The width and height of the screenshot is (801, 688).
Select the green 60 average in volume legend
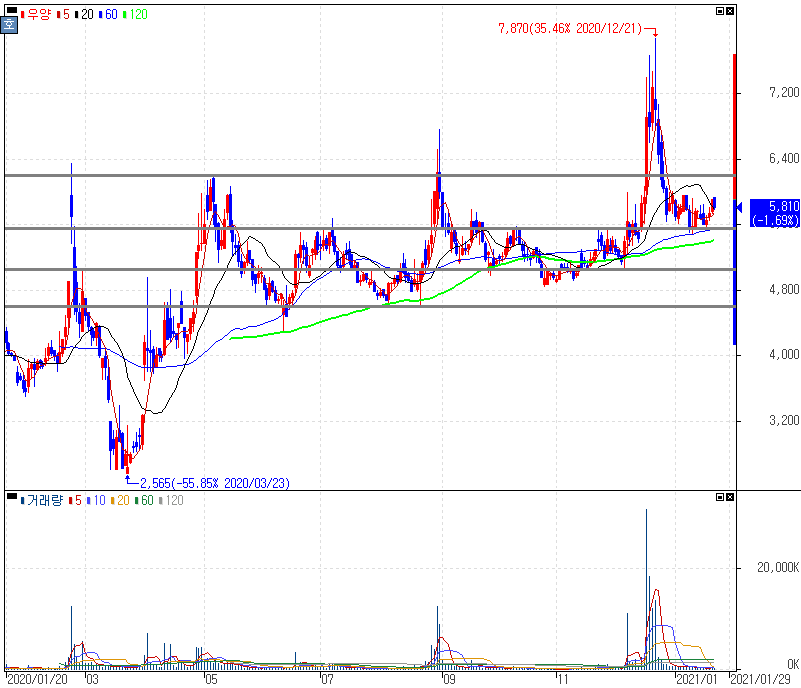144,500
